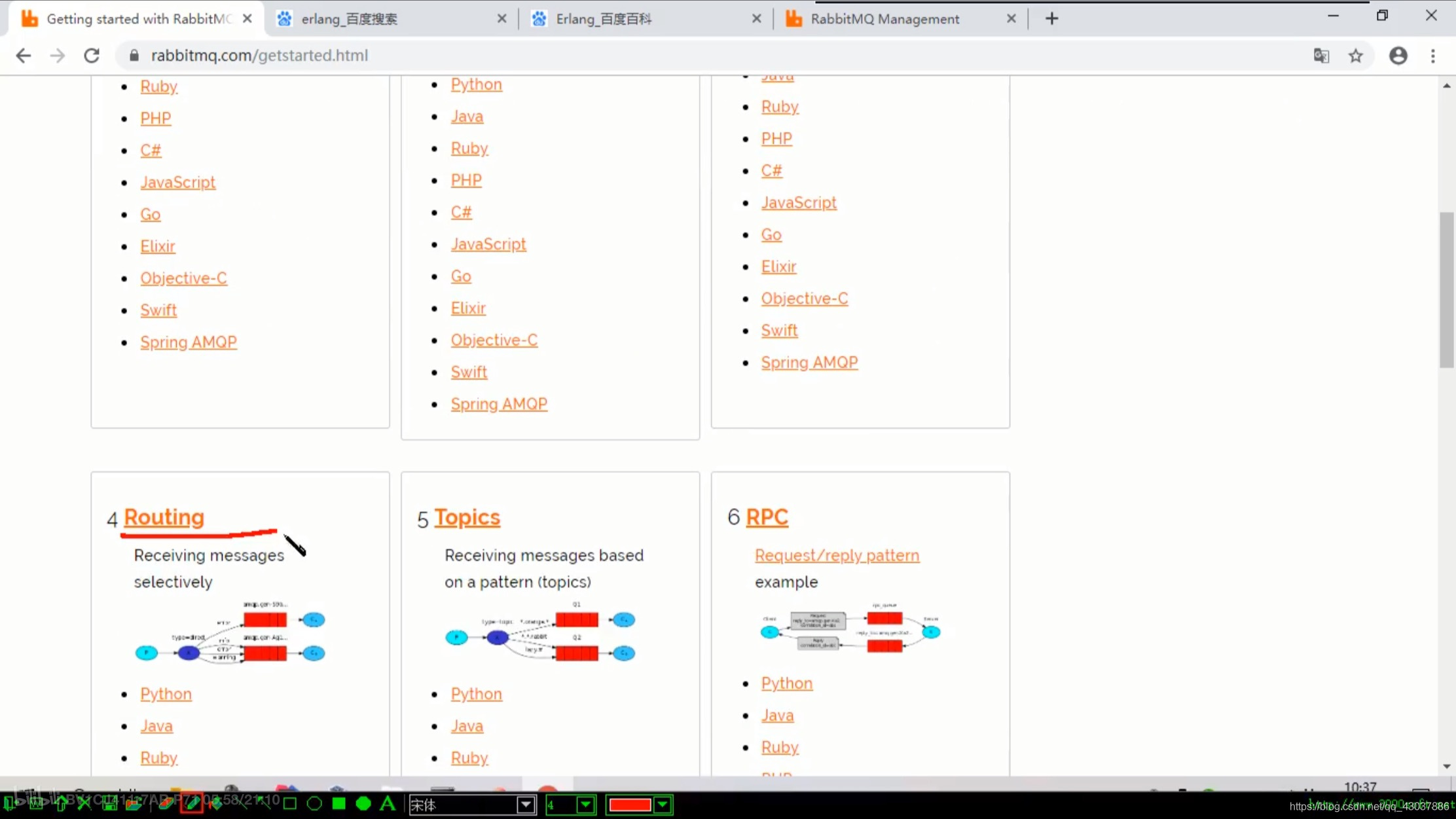Click the page vertical scrollbar thumb
This screenshot has height=819, width=1456.
point(1446,290)
